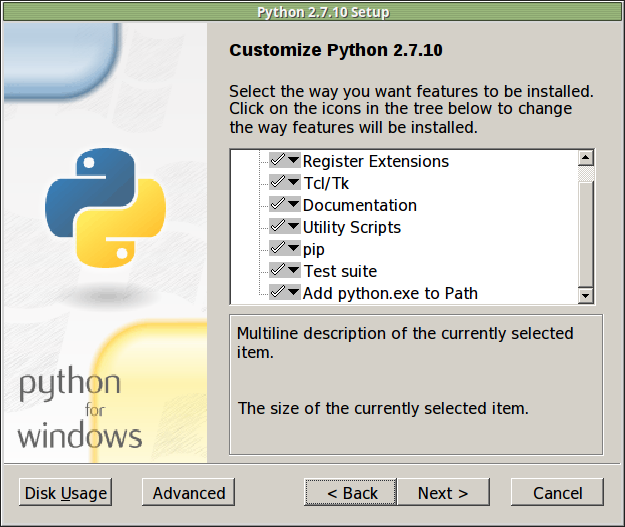625x527 pixels.
Task: Open install-state dropdown for Tcl/Tk
Action: [x=285, y=183]
